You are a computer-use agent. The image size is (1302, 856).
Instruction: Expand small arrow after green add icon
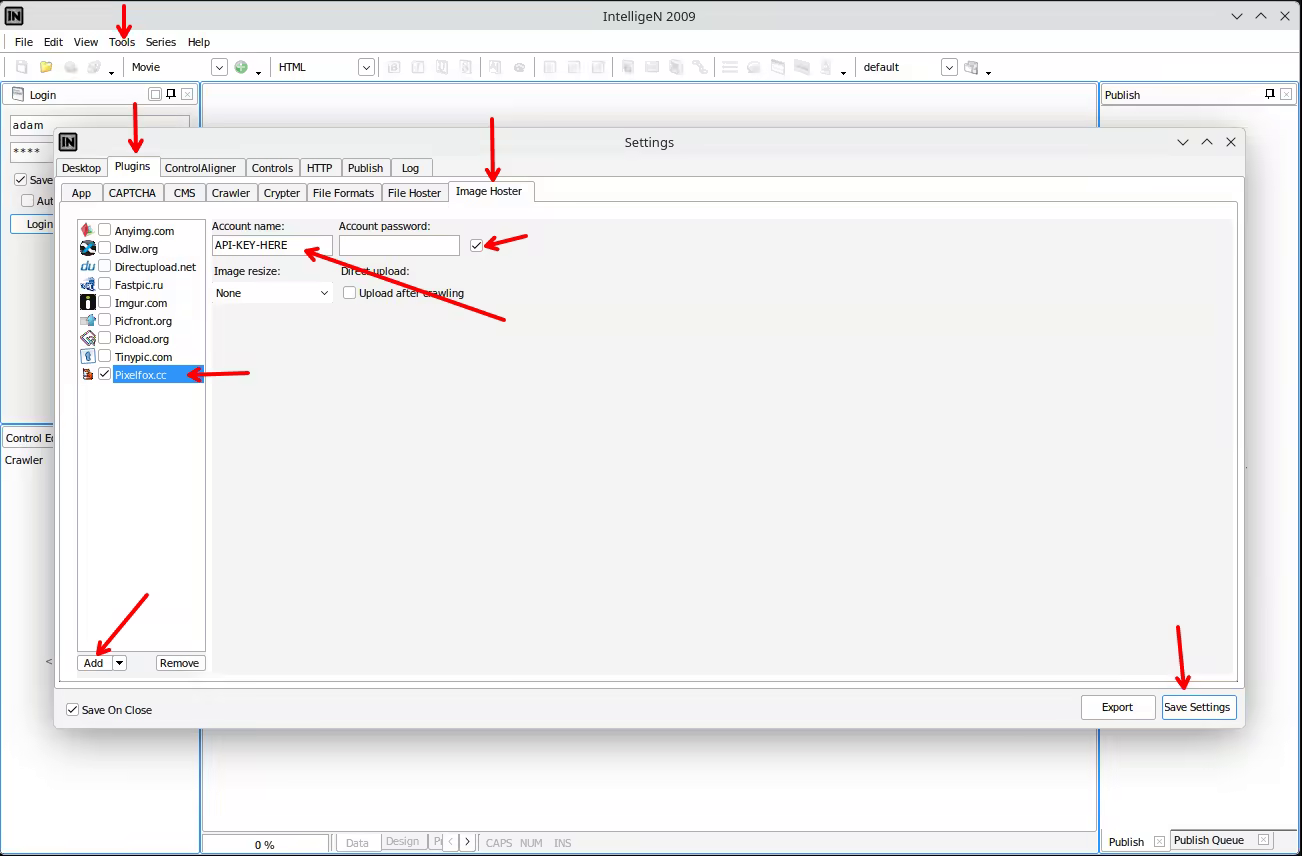click(258, 72)
